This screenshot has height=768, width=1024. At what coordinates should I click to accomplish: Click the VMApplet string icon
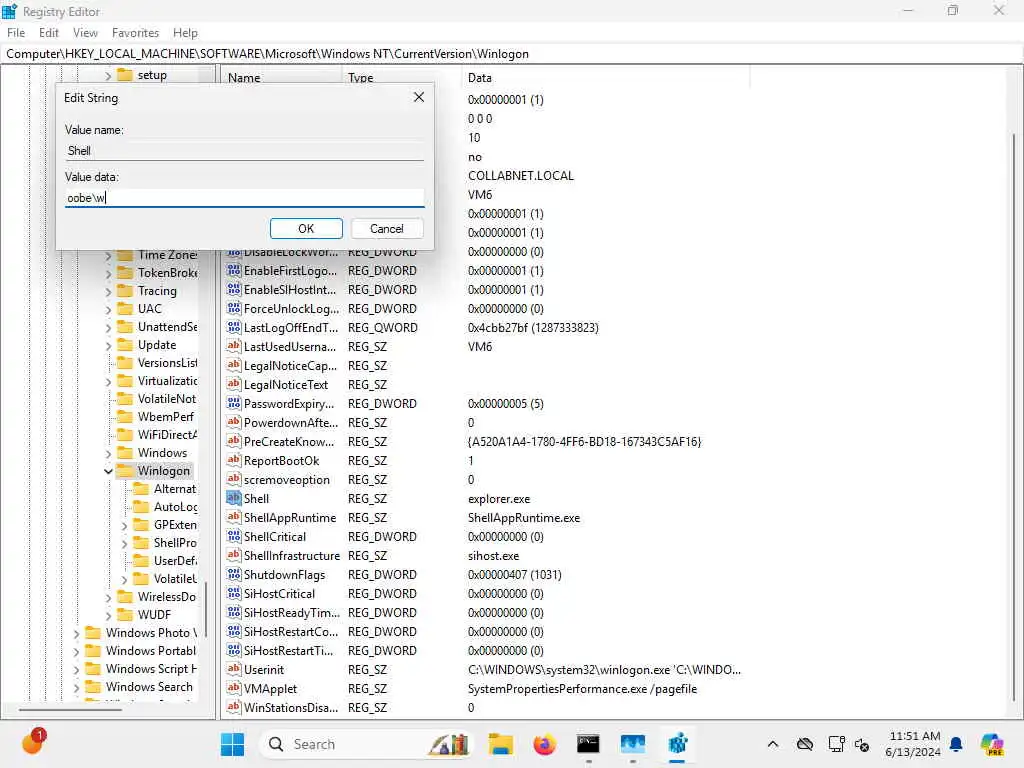point(233,688)
